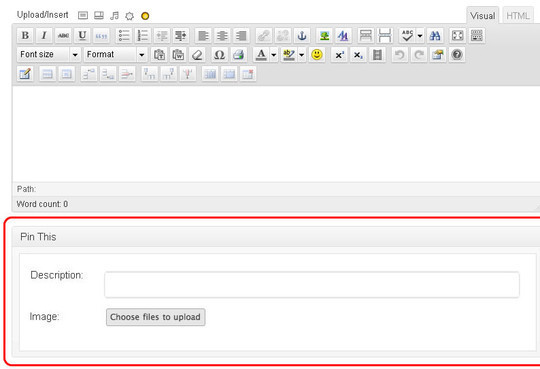
Task: Toggle bold formatting
Action: pyautogui.click(x=25, y=35)
